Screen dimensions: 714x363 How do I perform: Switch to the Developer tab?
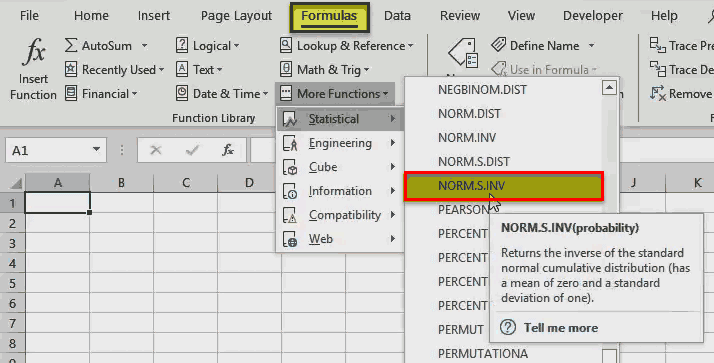(593, 15)
